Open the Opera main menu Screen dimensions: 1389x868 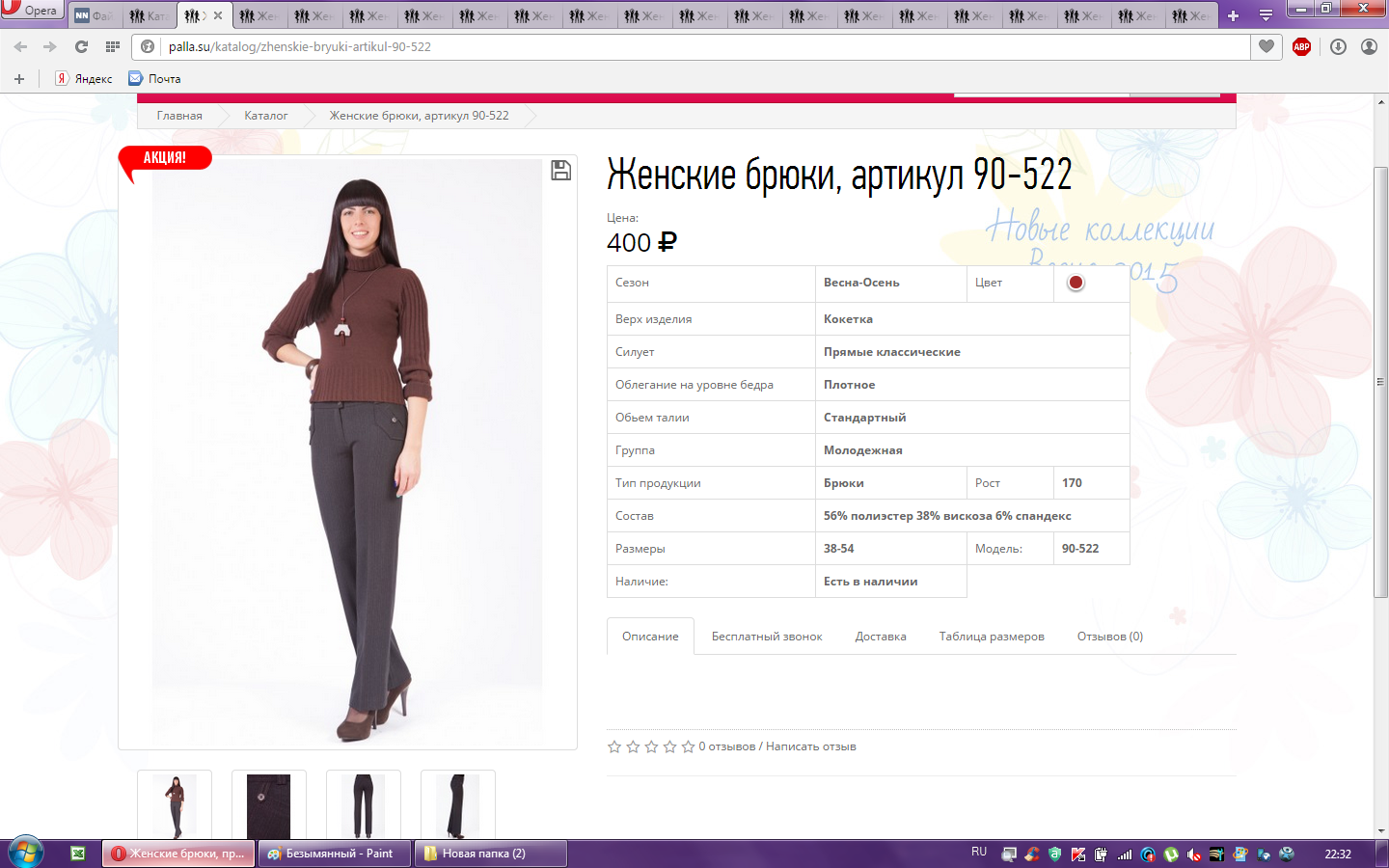click(x=31, y=10)
